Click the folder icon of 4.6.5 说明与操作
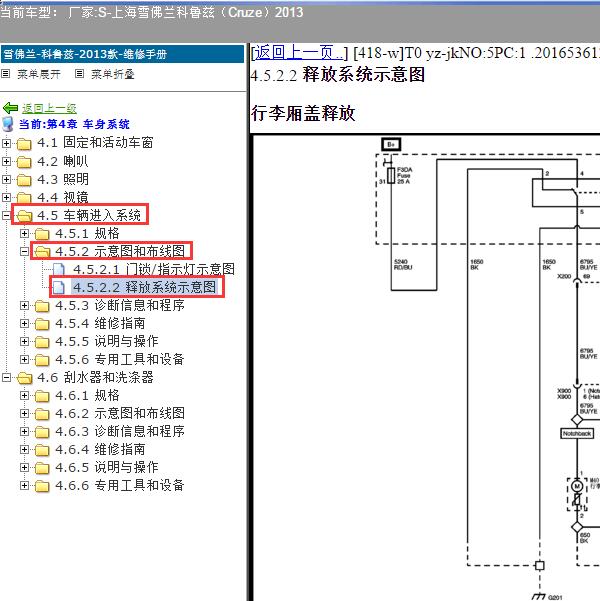600x601 pixels. 42,468
